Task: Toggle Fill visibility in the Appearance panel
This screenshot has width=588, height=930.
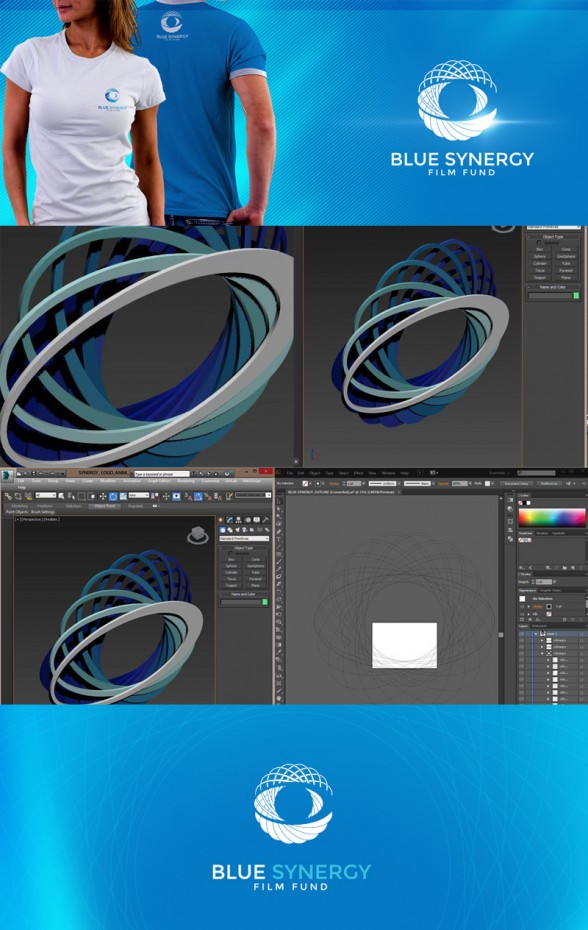Action: pos(522,614)
